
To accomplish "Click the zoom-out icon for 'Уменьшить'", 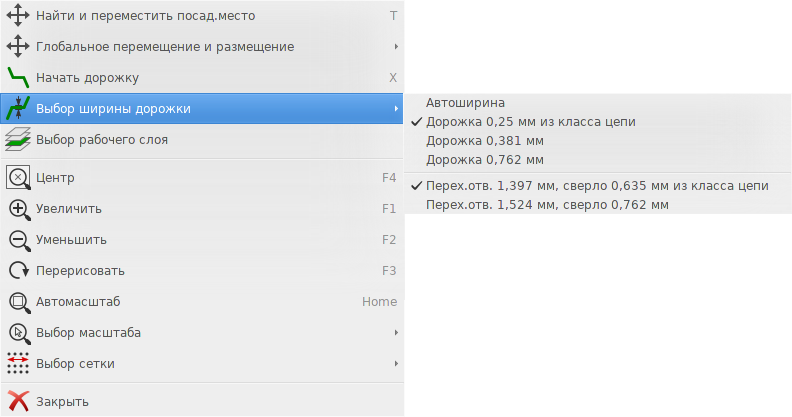I will (x=19, y=240).
